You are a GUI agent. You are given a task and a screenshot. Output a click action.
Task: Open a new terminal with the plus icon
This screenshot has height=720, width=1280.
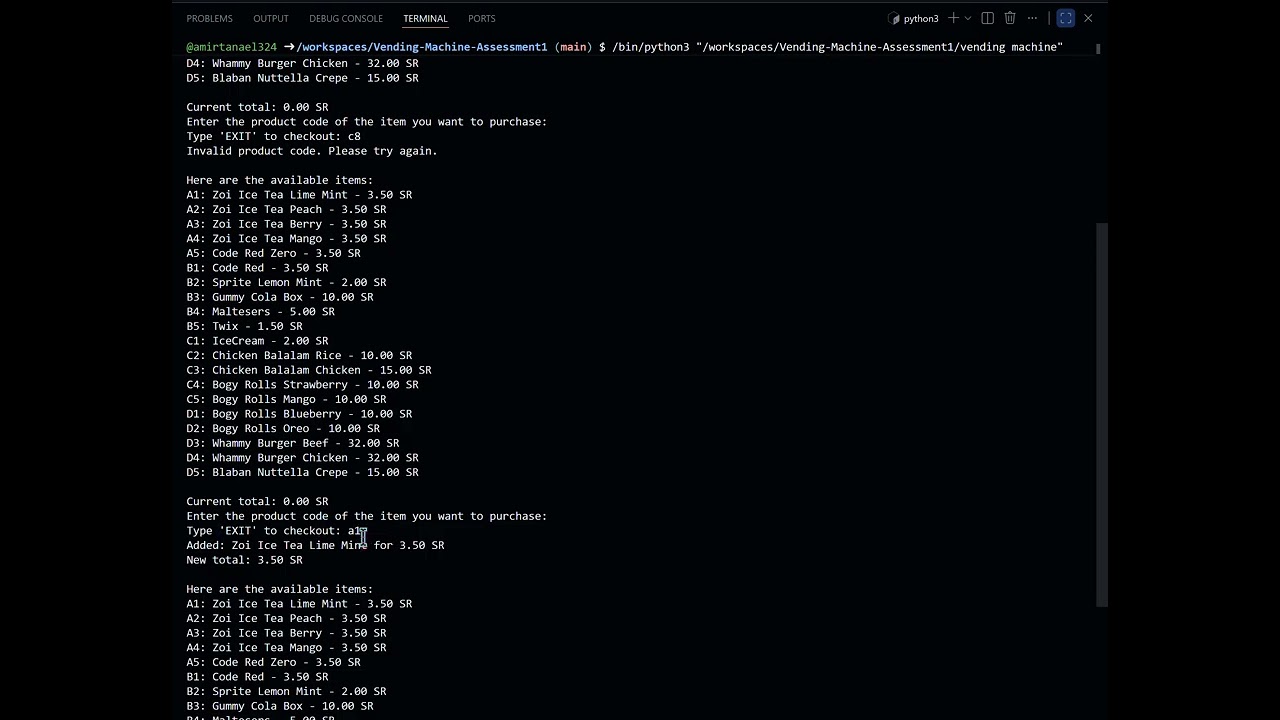[x=953, y=18]
